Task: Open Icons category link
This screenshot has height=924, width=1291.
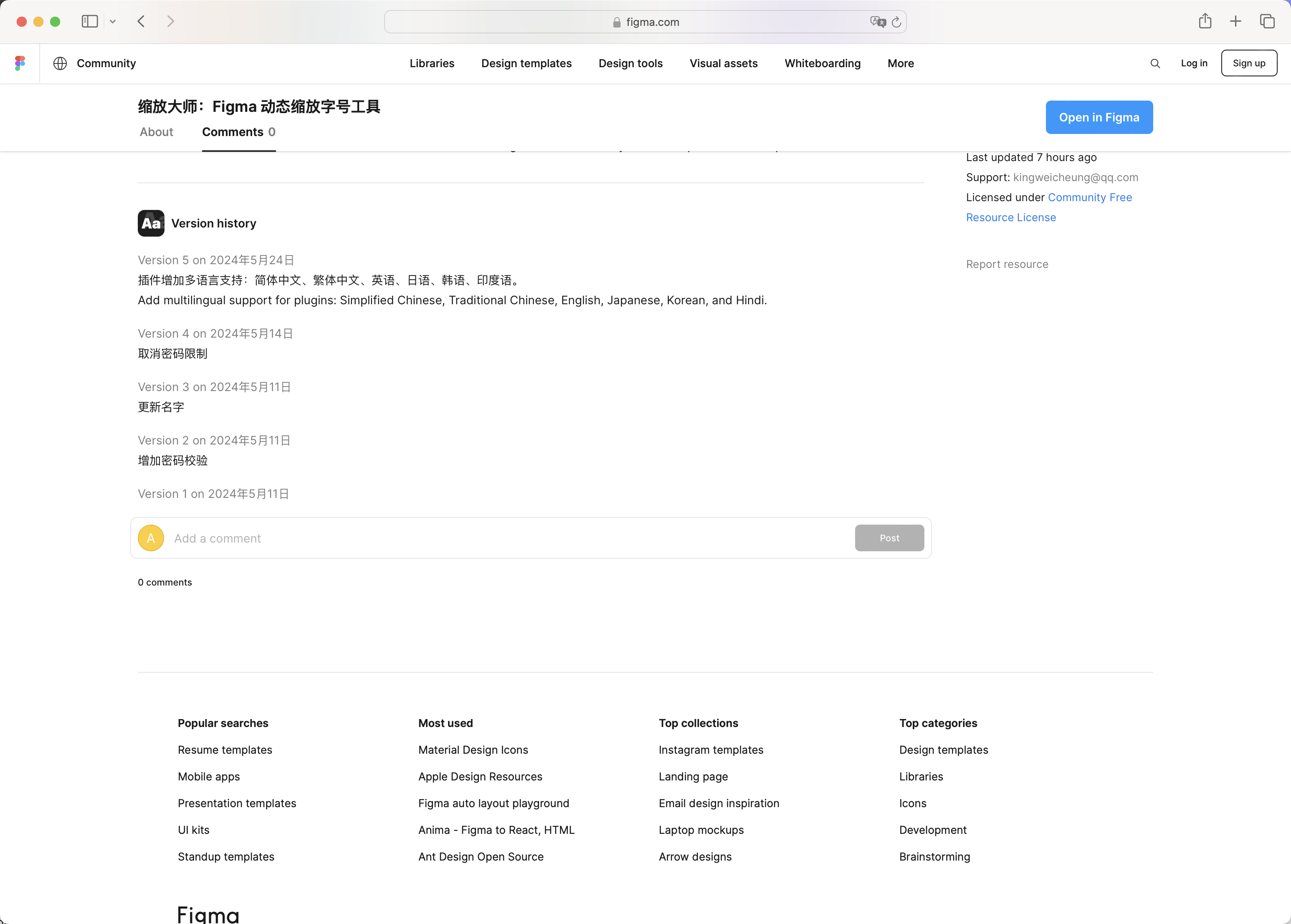Action: pos(913,803)
